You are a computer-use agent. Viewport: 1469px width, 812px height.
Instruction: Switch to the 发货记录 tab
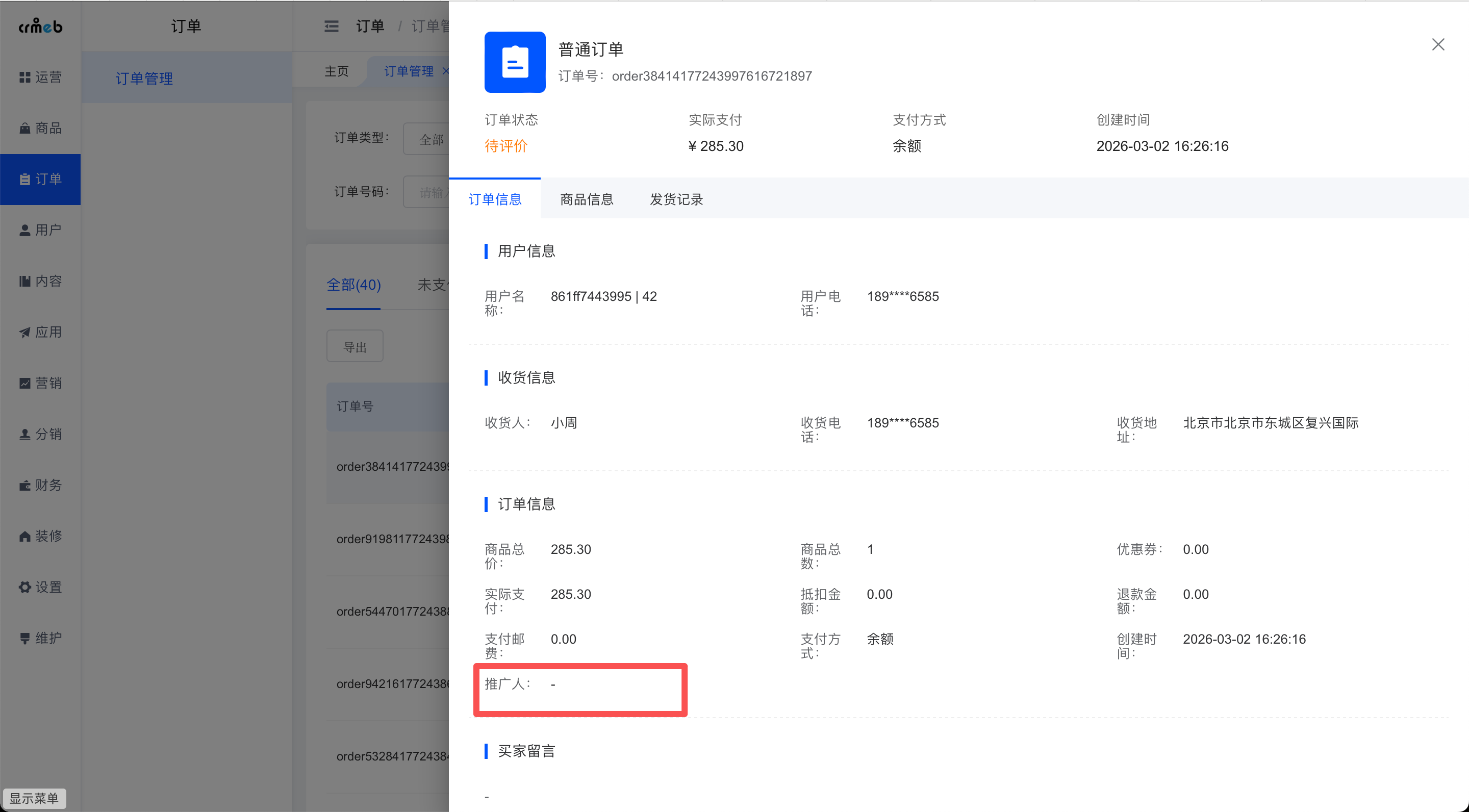(676, 199)
